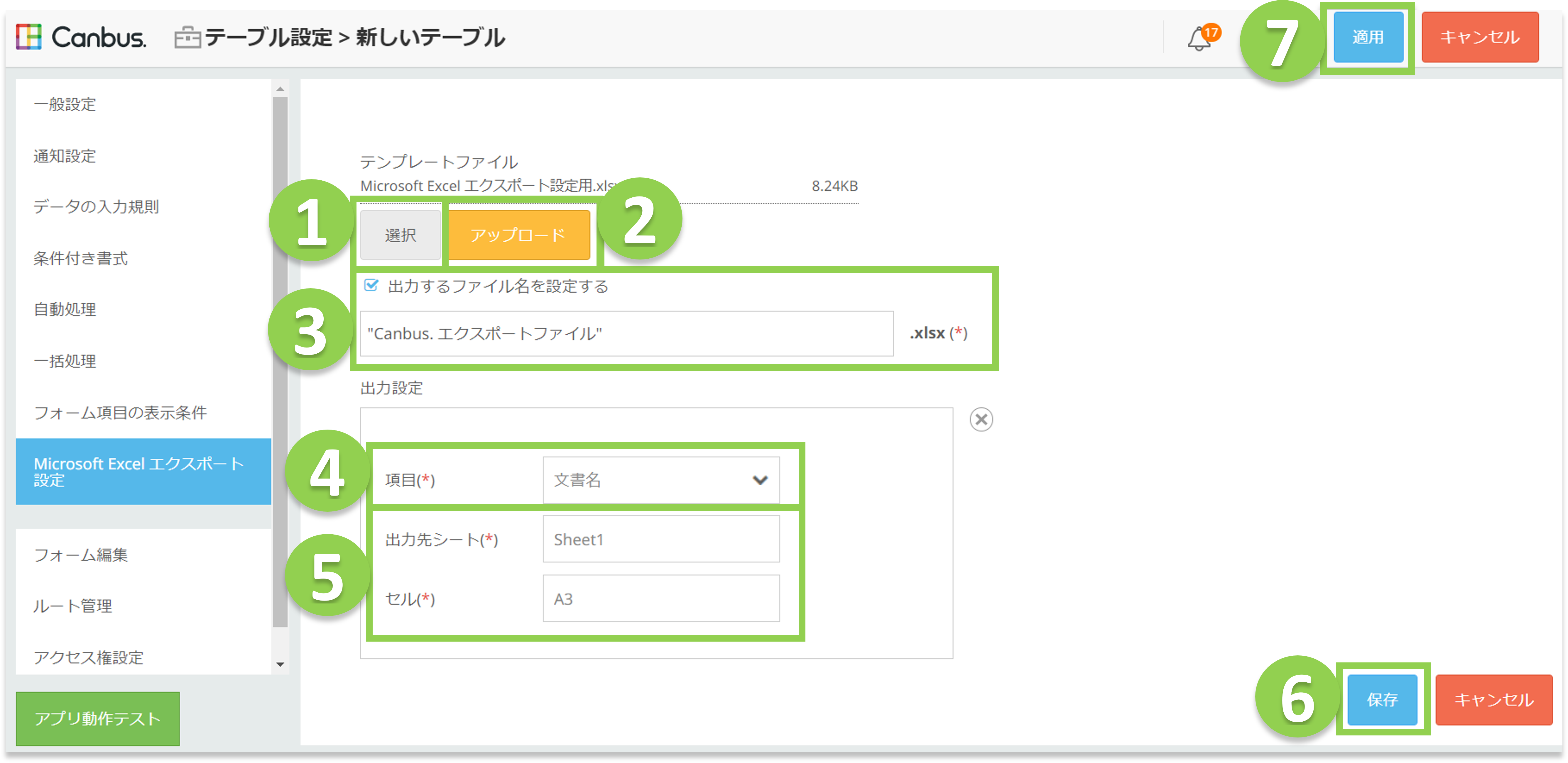Select Microsoft Excel エクスポート設定 menu item
1568x763 pixels.
(x=143, y=472)
